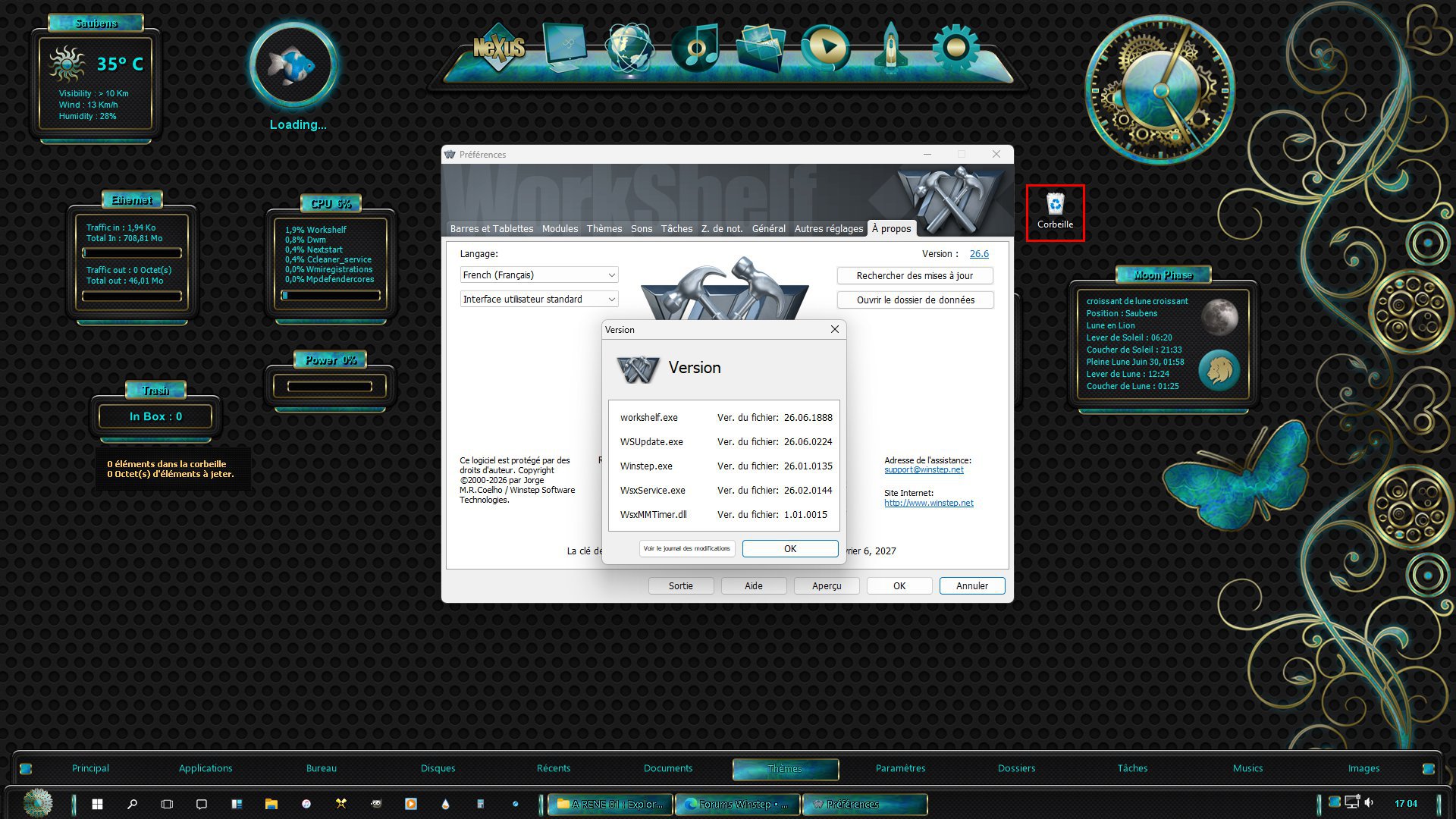1456x819 pixels.
Task: Open the Modules tab in Préférences
Action: [560, 229]
